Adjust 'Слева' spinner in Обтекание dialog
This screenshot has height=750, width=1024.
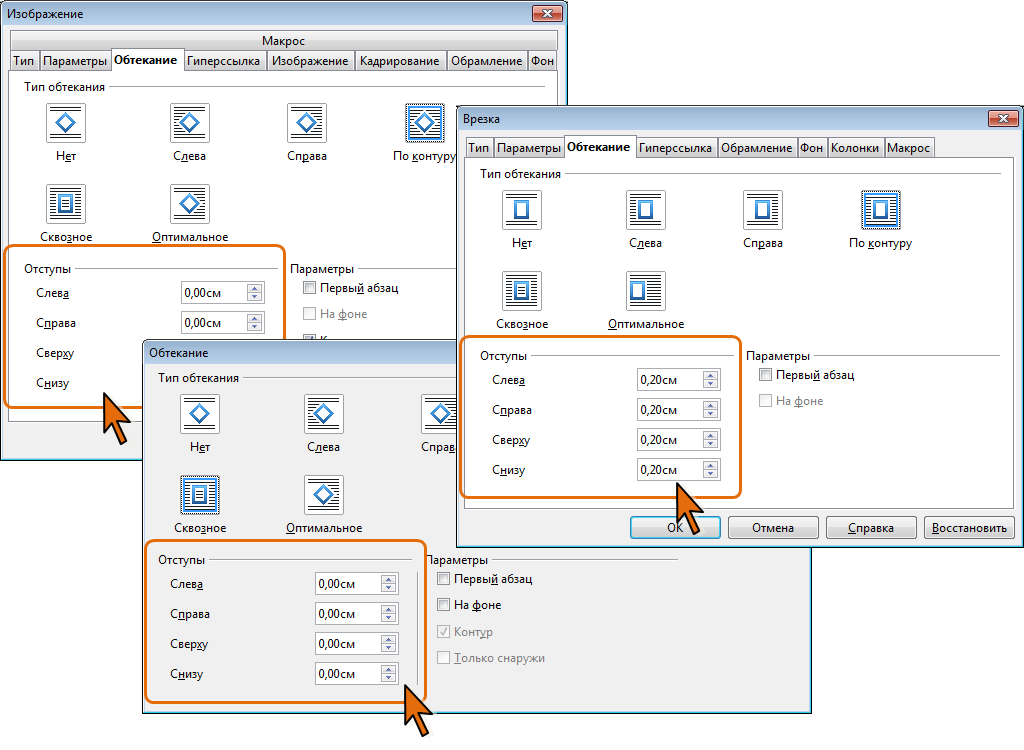389,583
